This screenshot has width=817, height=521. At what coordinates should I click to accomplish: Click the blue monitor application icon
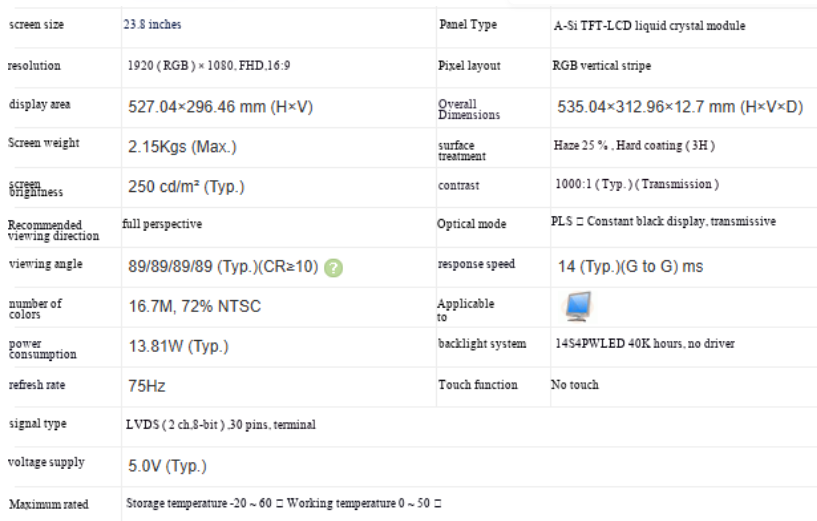coord(578,306)
